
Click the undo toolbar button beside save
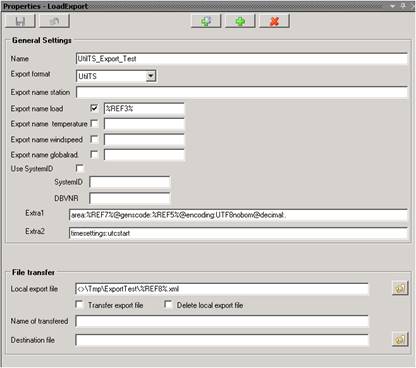tap(54, 21)
